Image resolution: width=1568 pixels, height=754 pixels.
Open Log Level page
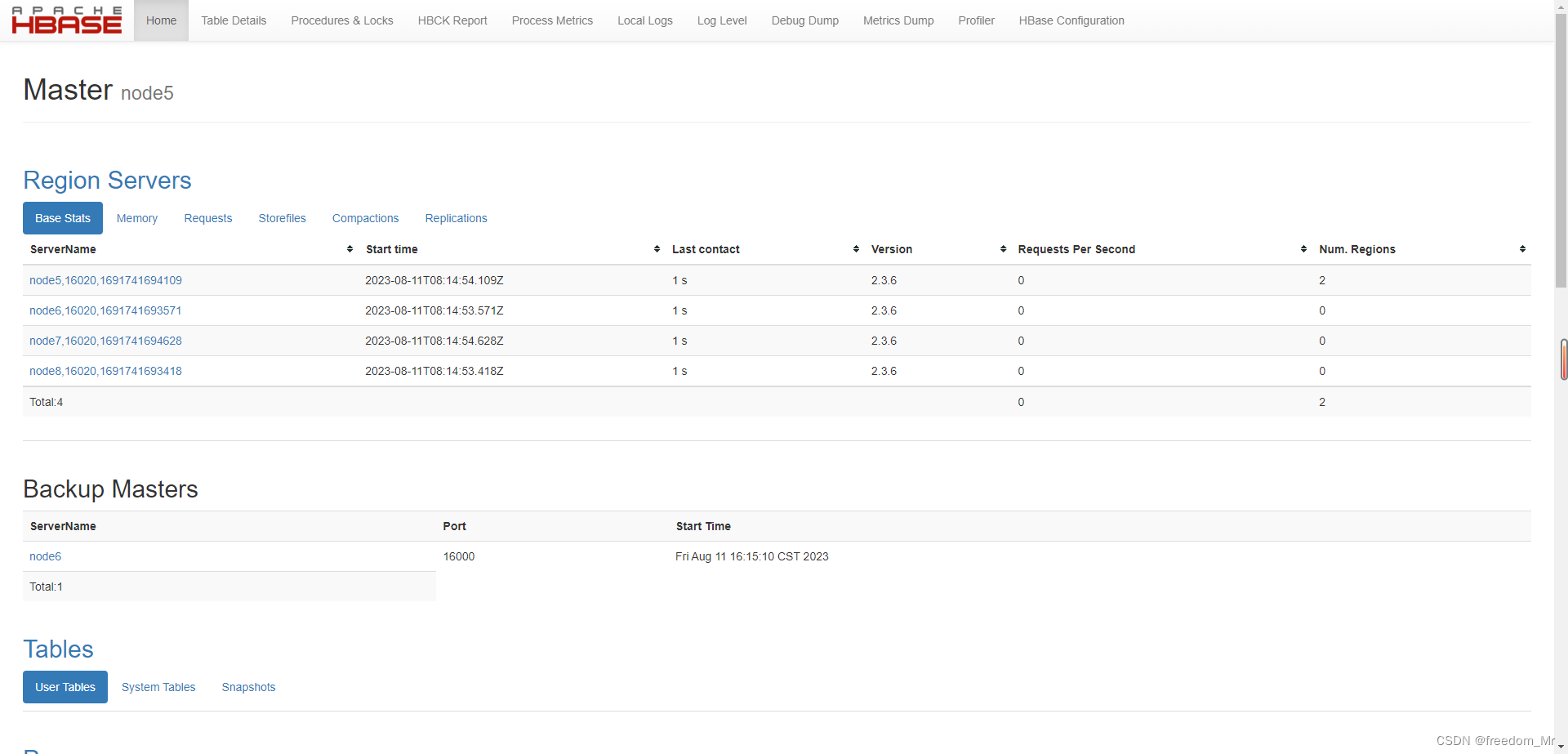[x=722, y=20]
